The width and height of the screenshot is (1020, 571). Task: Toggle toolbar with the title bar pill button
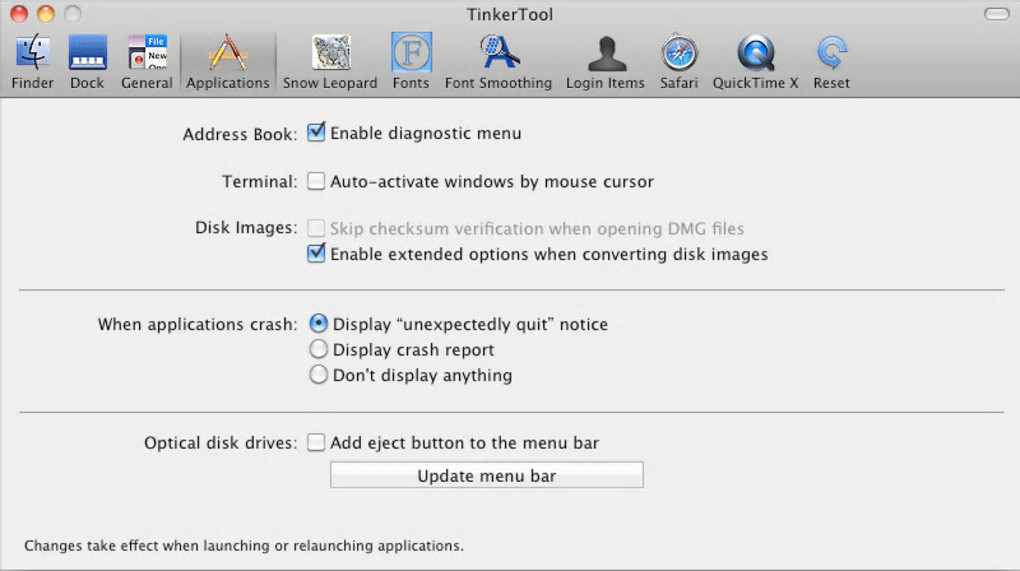(997, 14)
